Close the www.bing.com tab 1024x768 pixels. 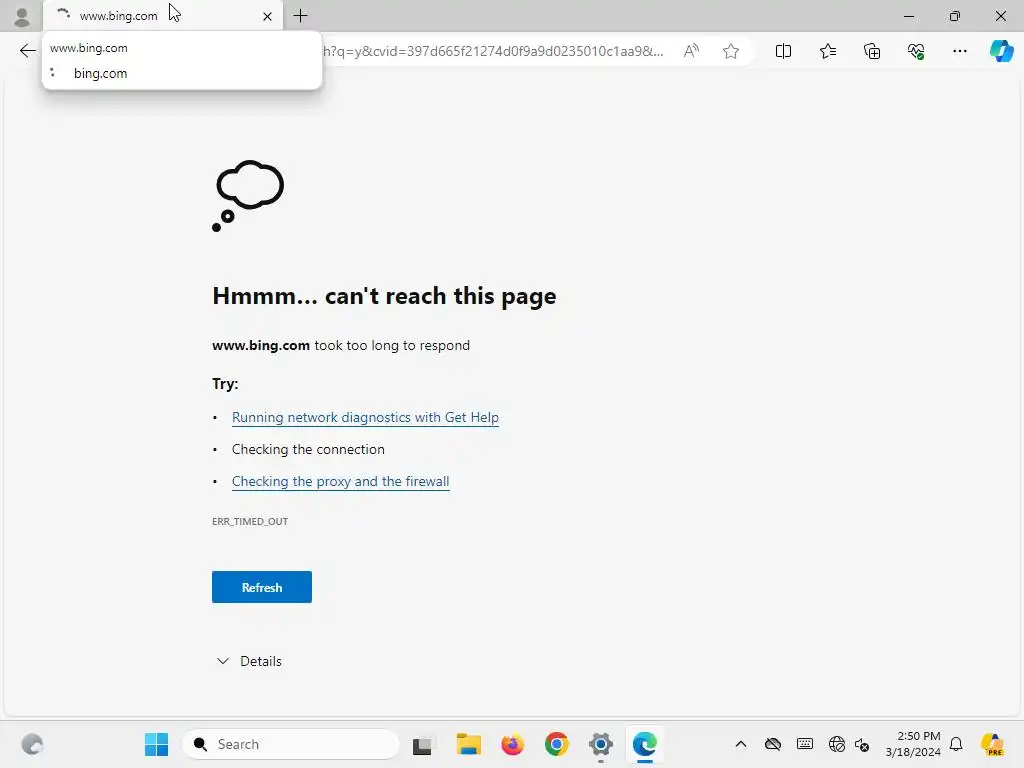point(267,16)
